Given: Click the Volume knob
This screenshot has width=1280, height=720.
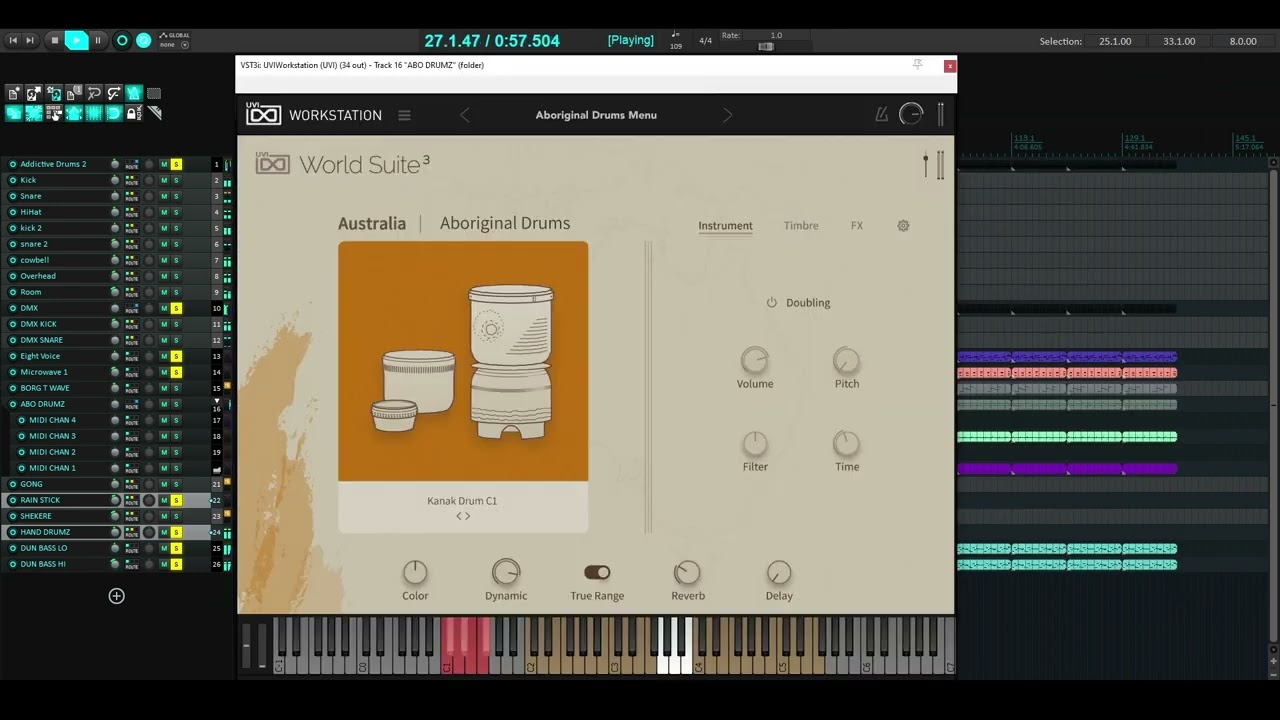Looking at the screenshot, I should (x=755, y=361).
